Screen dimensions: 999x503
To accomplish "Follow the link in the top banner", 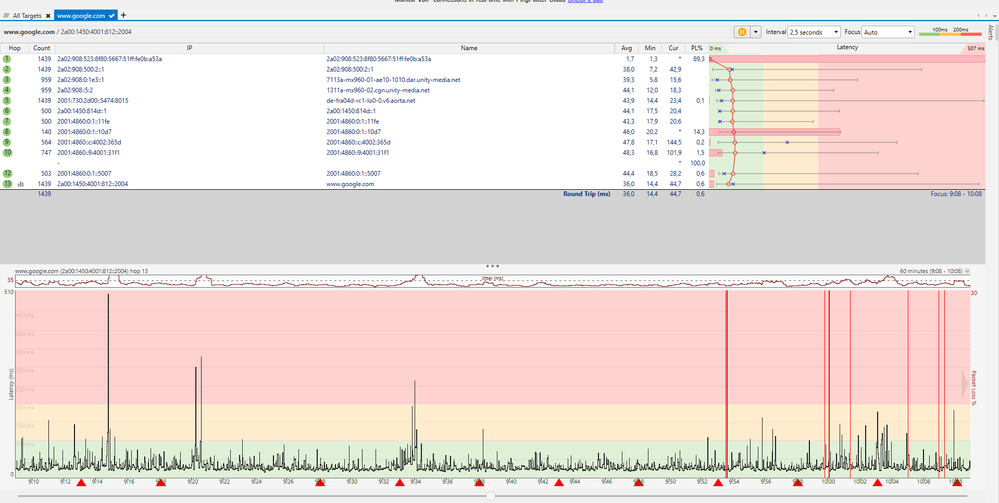I will 586,1.
